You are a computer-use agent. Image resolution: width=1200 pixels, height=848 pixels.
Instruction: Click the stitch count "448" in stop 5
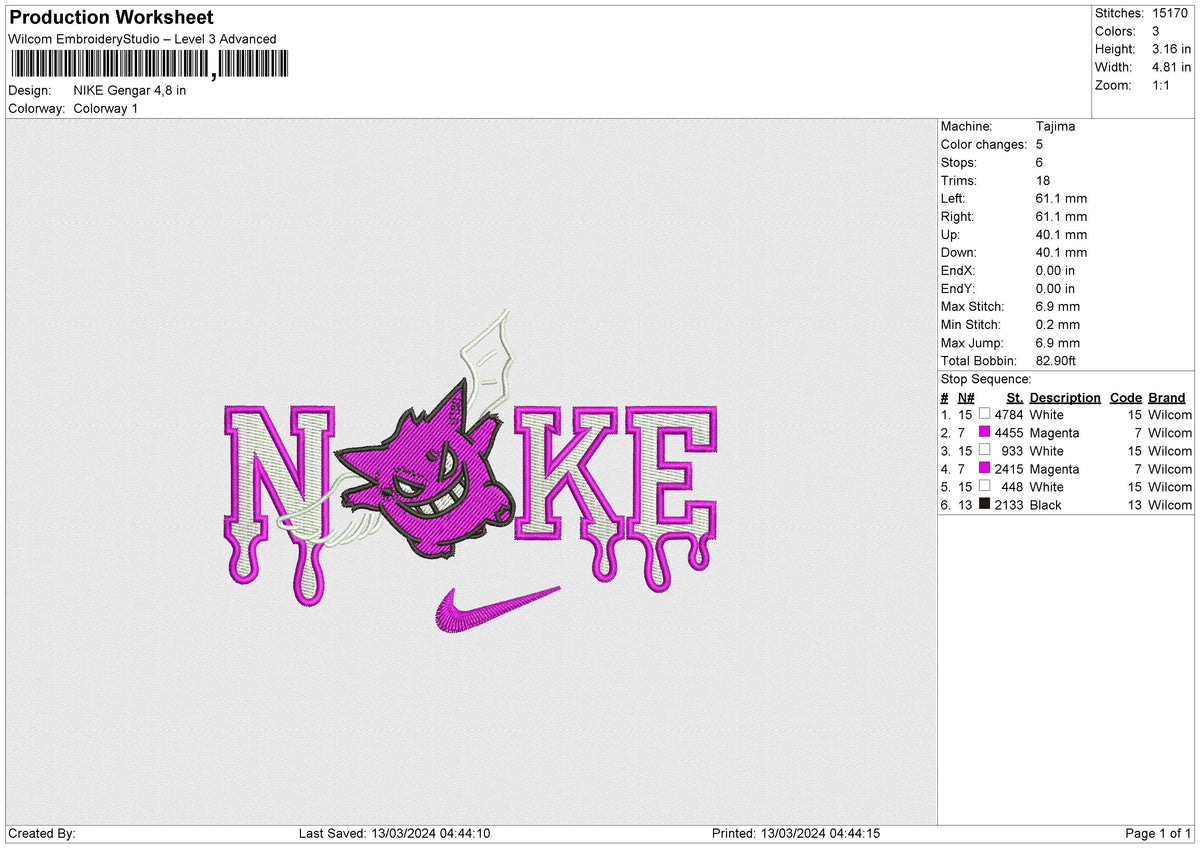1013,487
